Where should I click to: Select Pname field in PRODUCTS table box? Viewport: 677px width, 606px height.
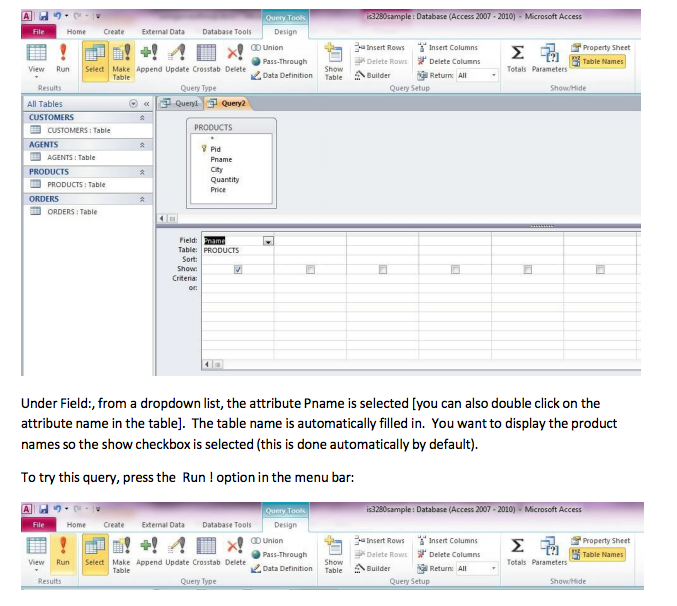tap(221, 159)
